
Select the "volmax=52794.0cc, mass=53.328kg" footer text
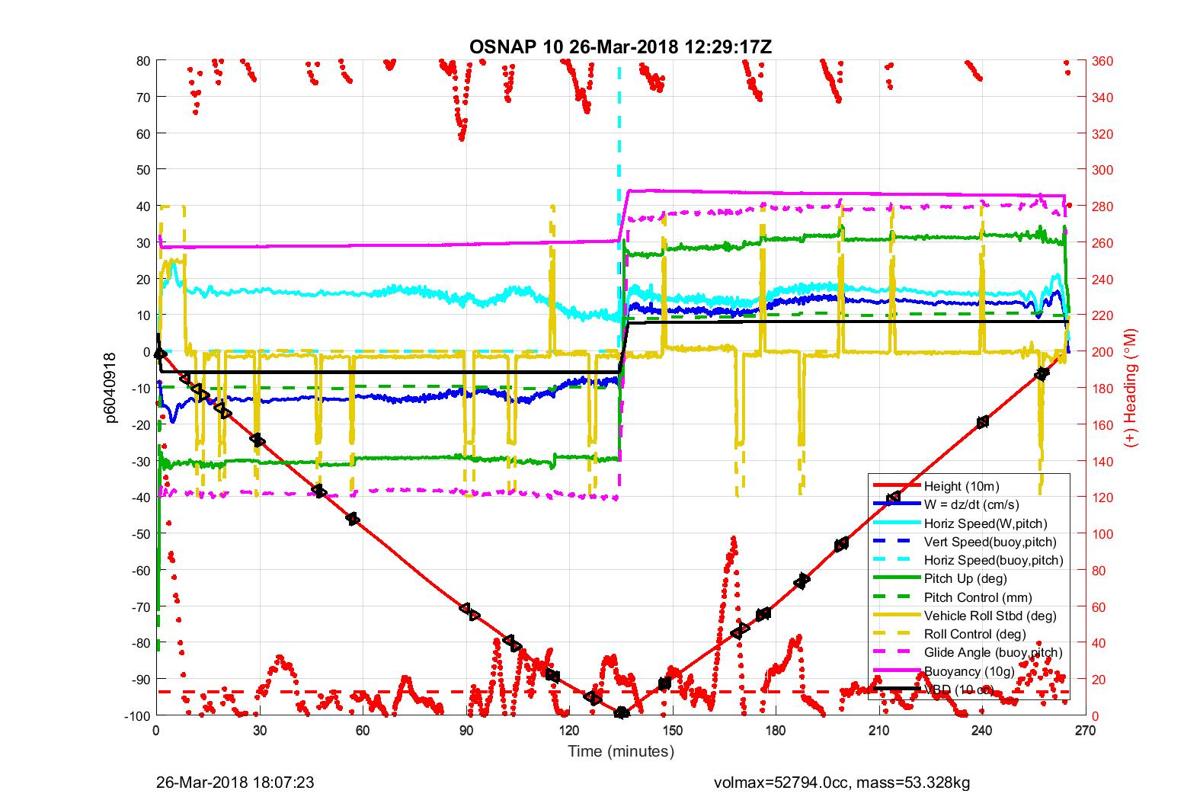tap(841, 782)
